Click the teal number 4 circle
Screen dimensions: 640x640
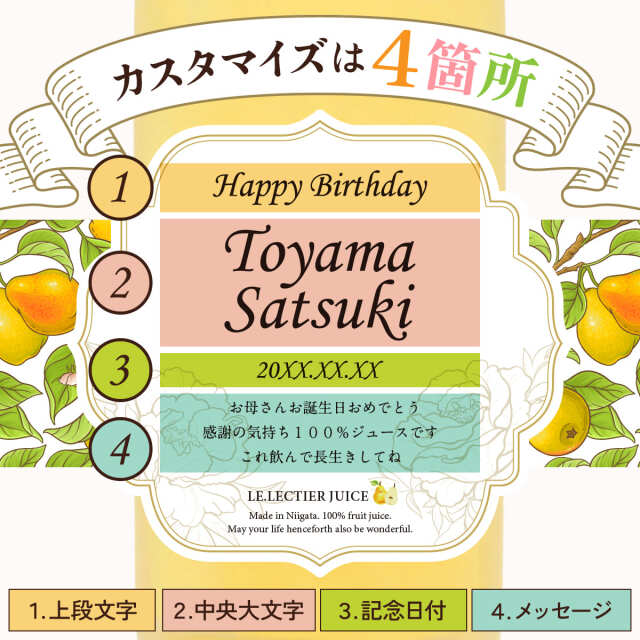click(120, 449)
